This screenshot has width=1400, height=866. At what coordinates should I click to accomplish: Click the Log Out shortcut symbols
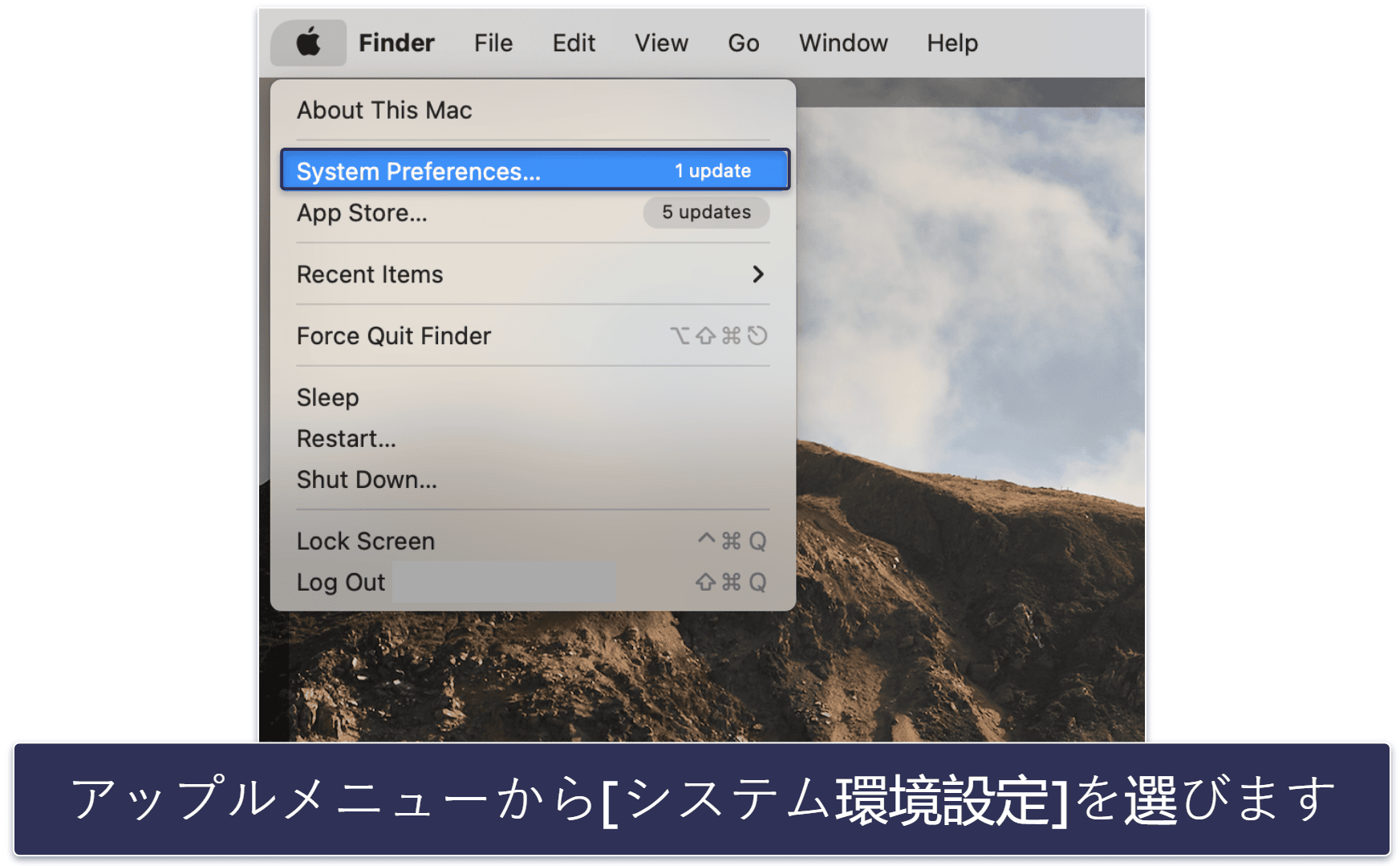[x=731, y=582]
